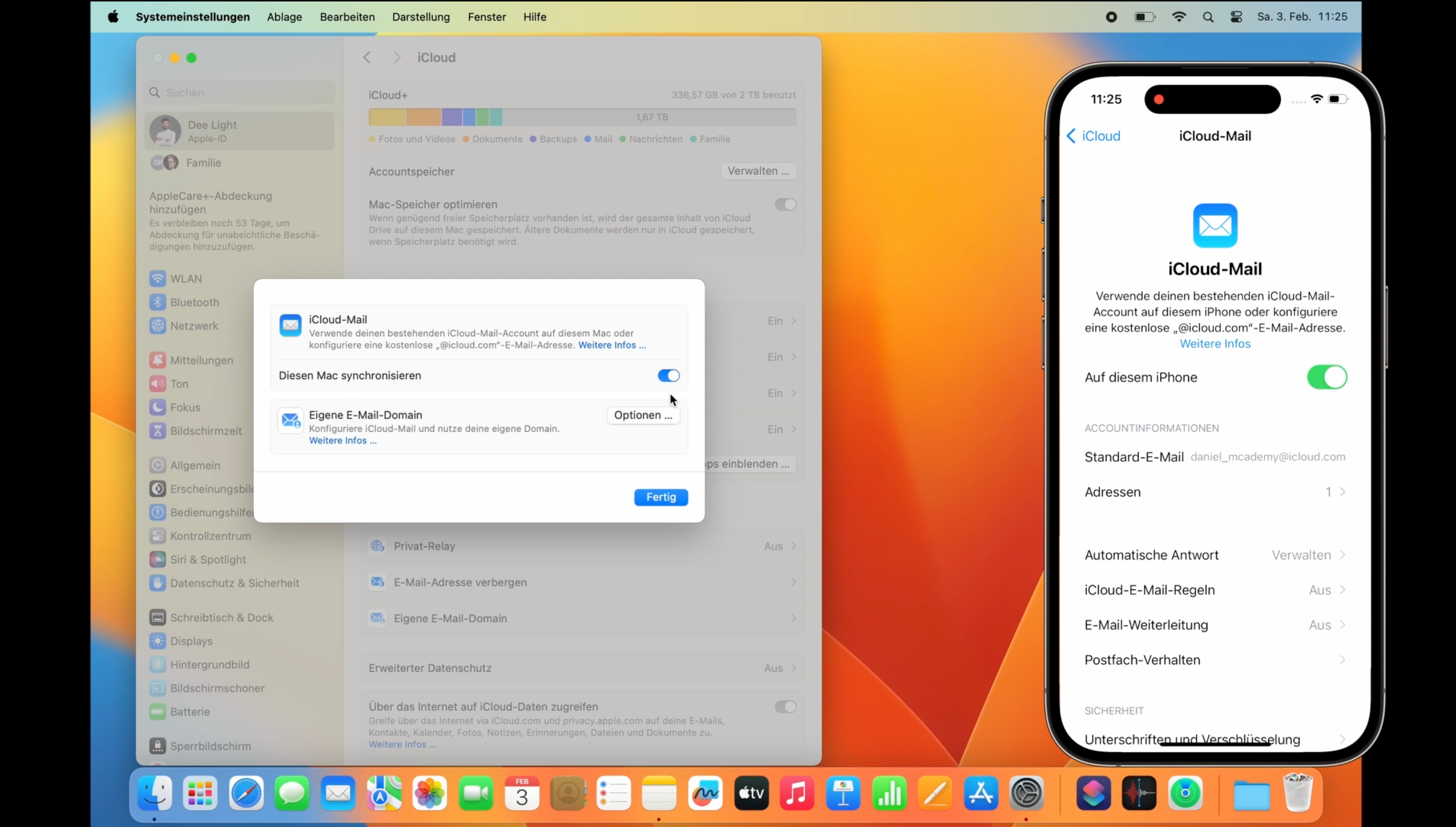Drag iCloud storage usage slider bar
This screenshot has width=1456, height=827.
point(584,117)
